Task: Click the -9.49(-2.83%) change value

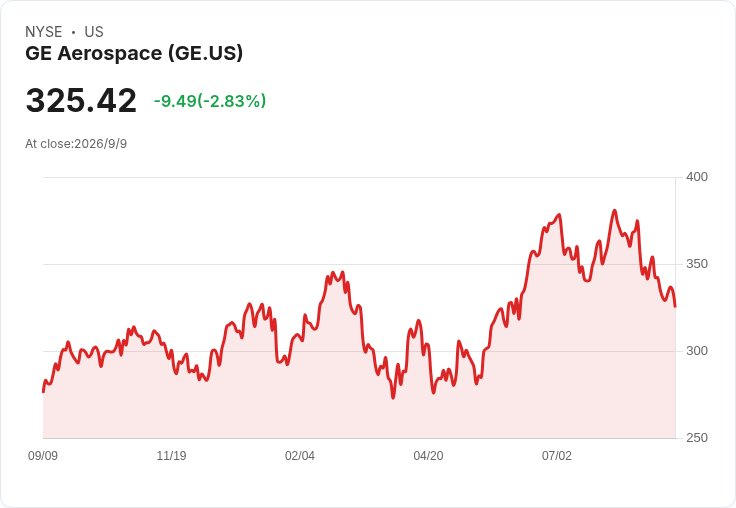Action: [x=210, y=100]
